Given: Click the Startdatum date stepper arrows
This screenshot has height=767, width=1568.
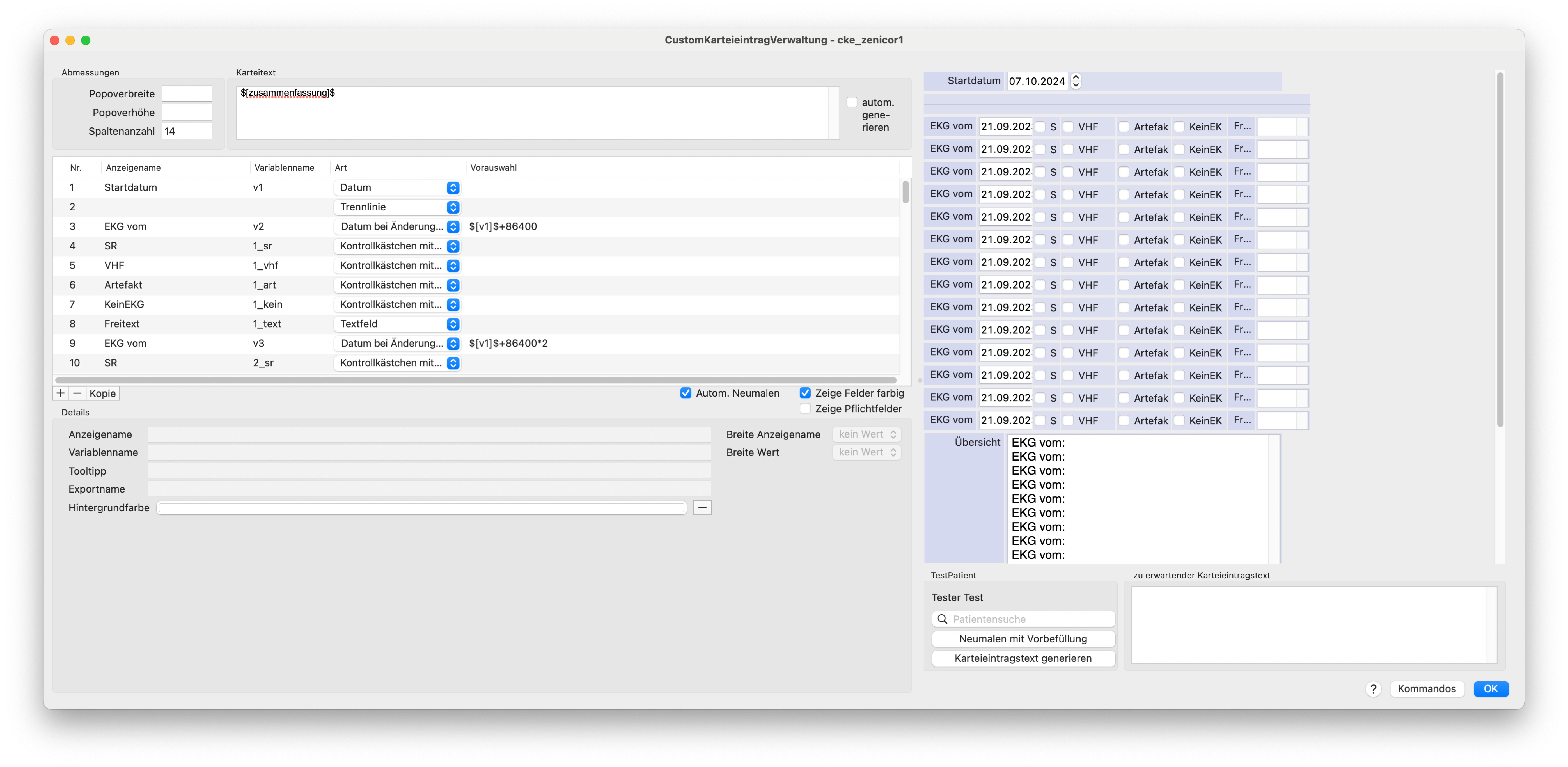Looking at the screenshot, I should (1076, 81).
